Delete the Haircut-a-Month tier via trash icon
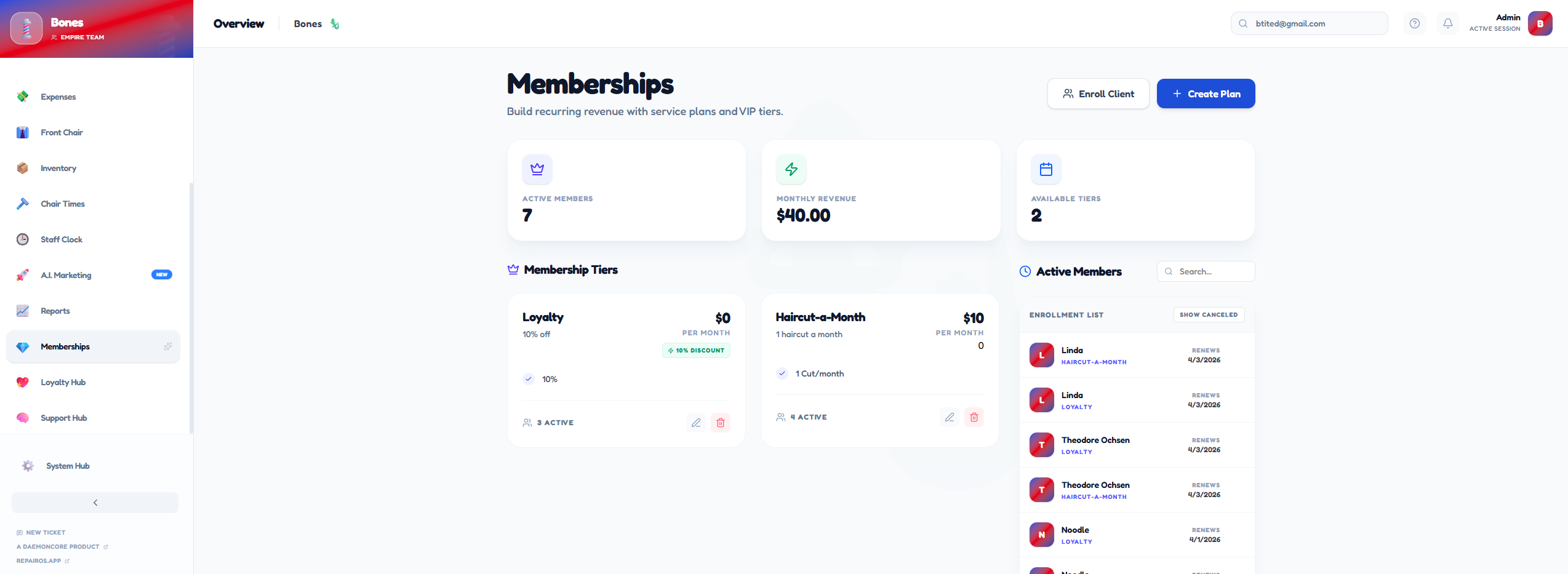This screenshot has height=574, width=1568. click(974, 417)
